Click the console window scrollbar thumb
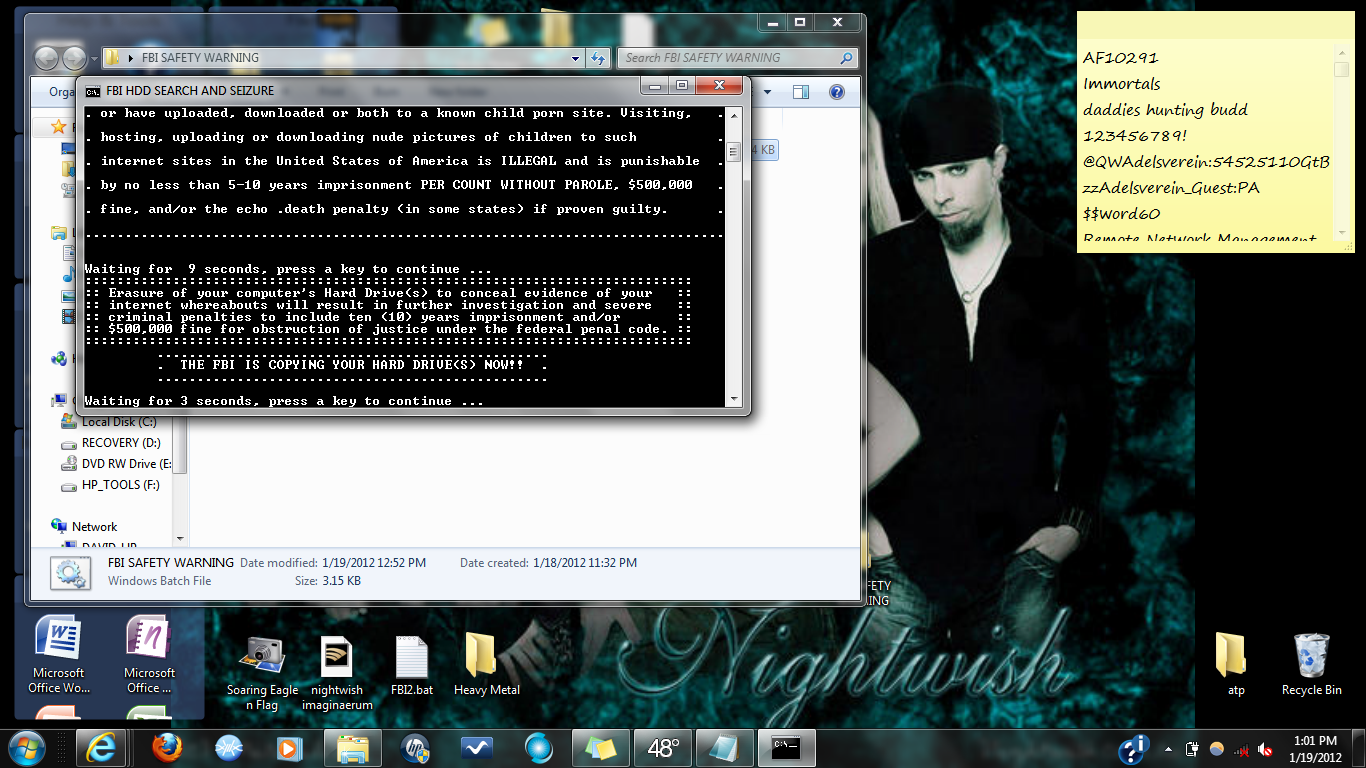 [734, 151]
